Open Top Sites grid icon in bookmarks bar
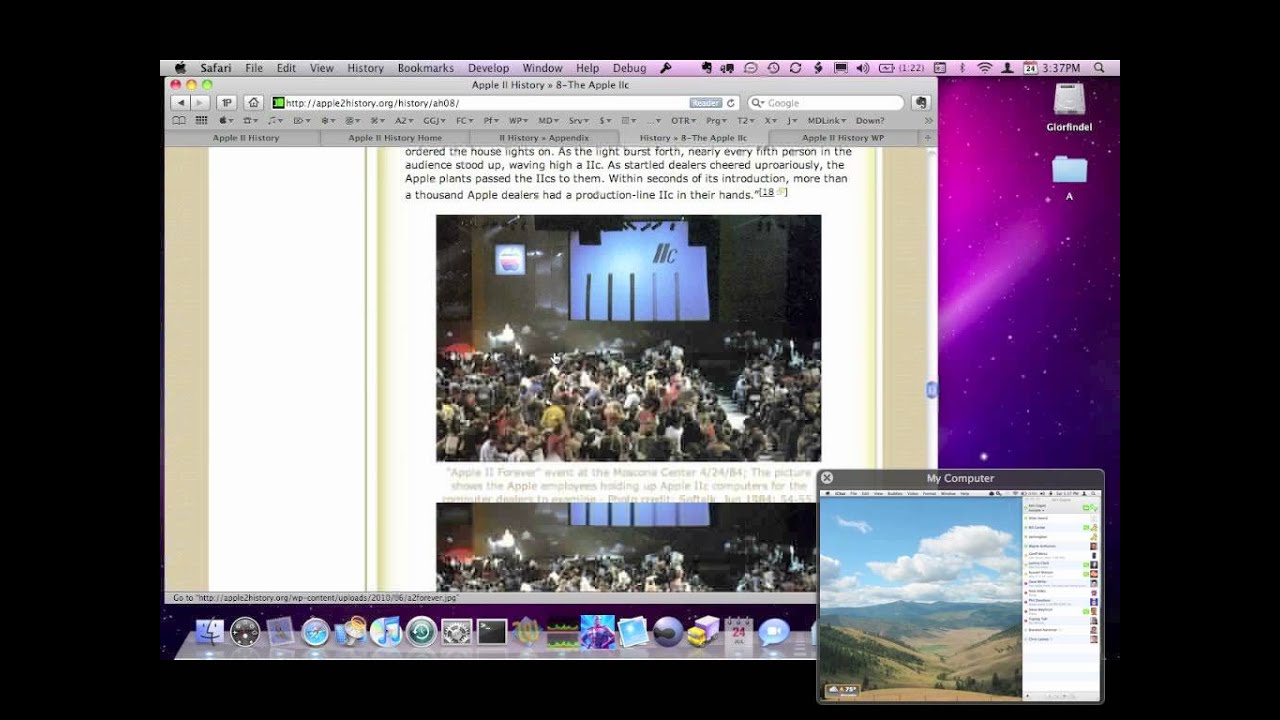1280x720 pixels. pos(201,121)
